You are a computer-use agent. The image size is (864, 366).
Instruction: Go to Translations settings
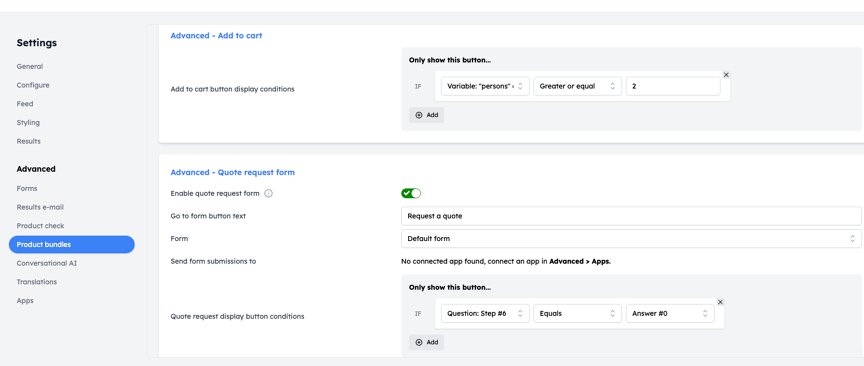36,282
